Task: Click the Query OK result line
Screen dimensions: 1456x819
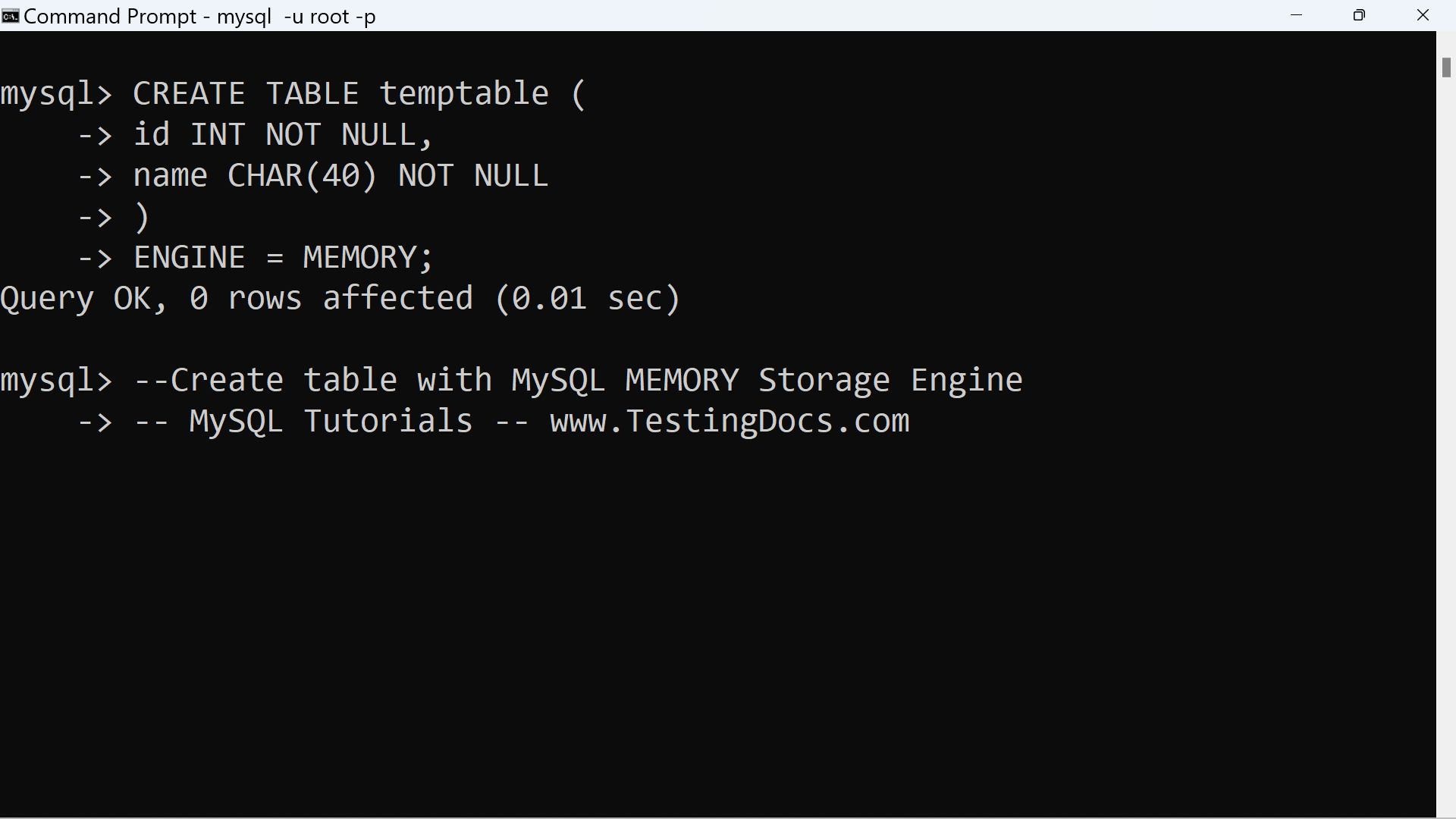Action: [x=337, y=298]
